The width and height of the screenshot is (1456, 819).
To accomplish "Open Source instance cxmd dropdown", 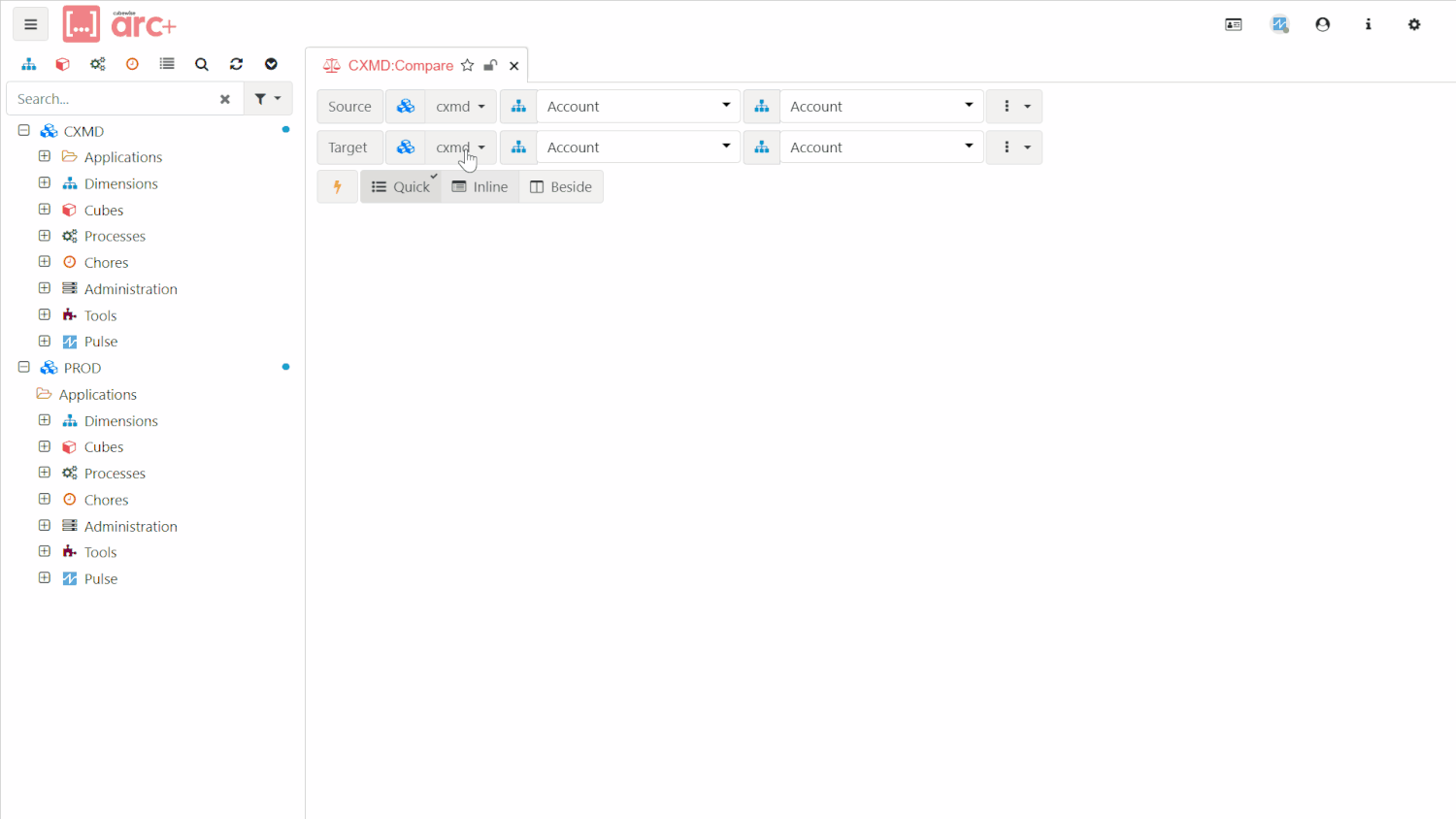I will click(460, 107).
